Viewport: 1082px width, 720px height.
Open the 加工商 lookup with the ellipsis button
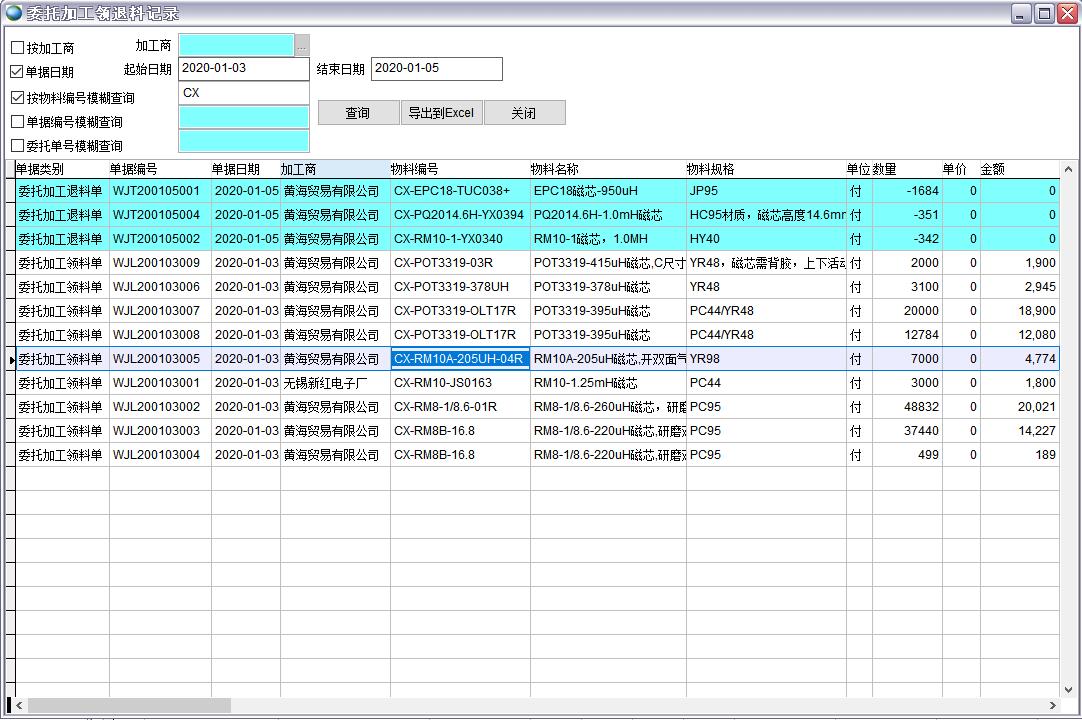click(302, 45)
